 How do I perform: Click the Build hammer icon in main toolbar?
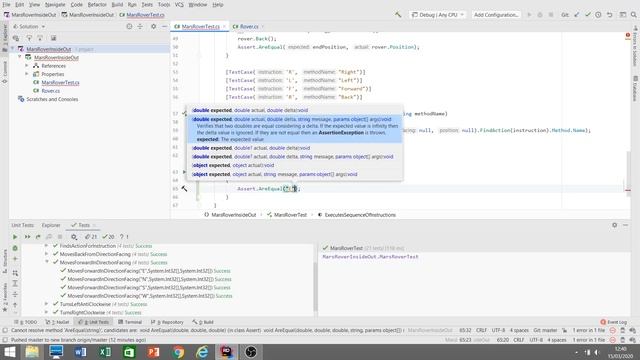(x=398, y=15)
